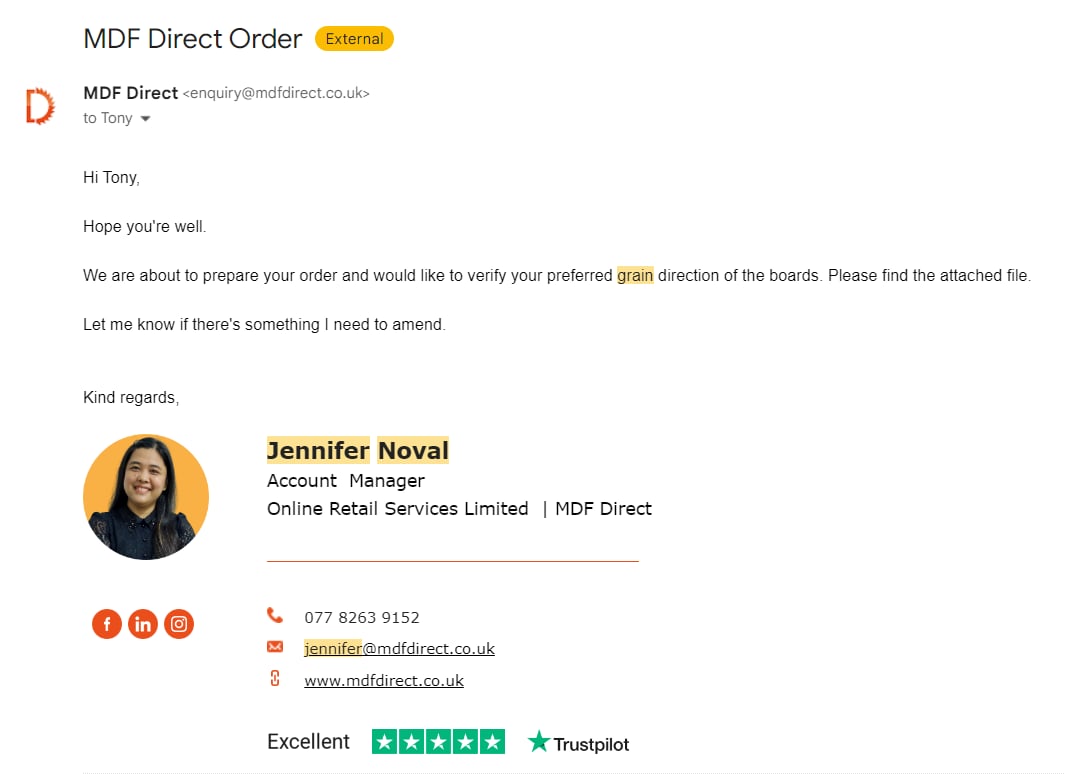1065x774 pixels.
Task: Click the highlighted Jennifer Noval name
Action: pyautogui.click(x=358, y=451)
